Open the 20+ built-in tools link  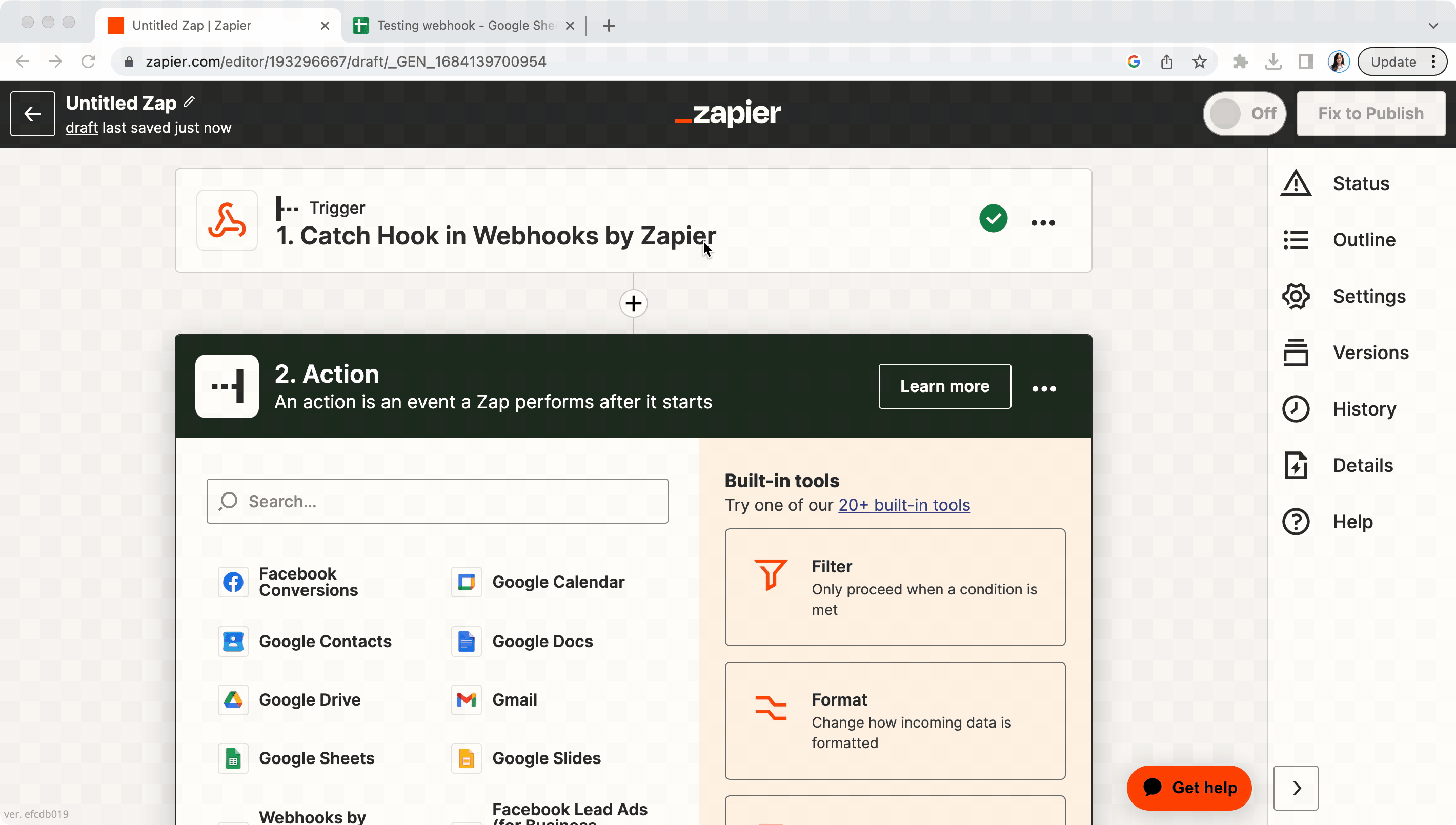[904, 505]
